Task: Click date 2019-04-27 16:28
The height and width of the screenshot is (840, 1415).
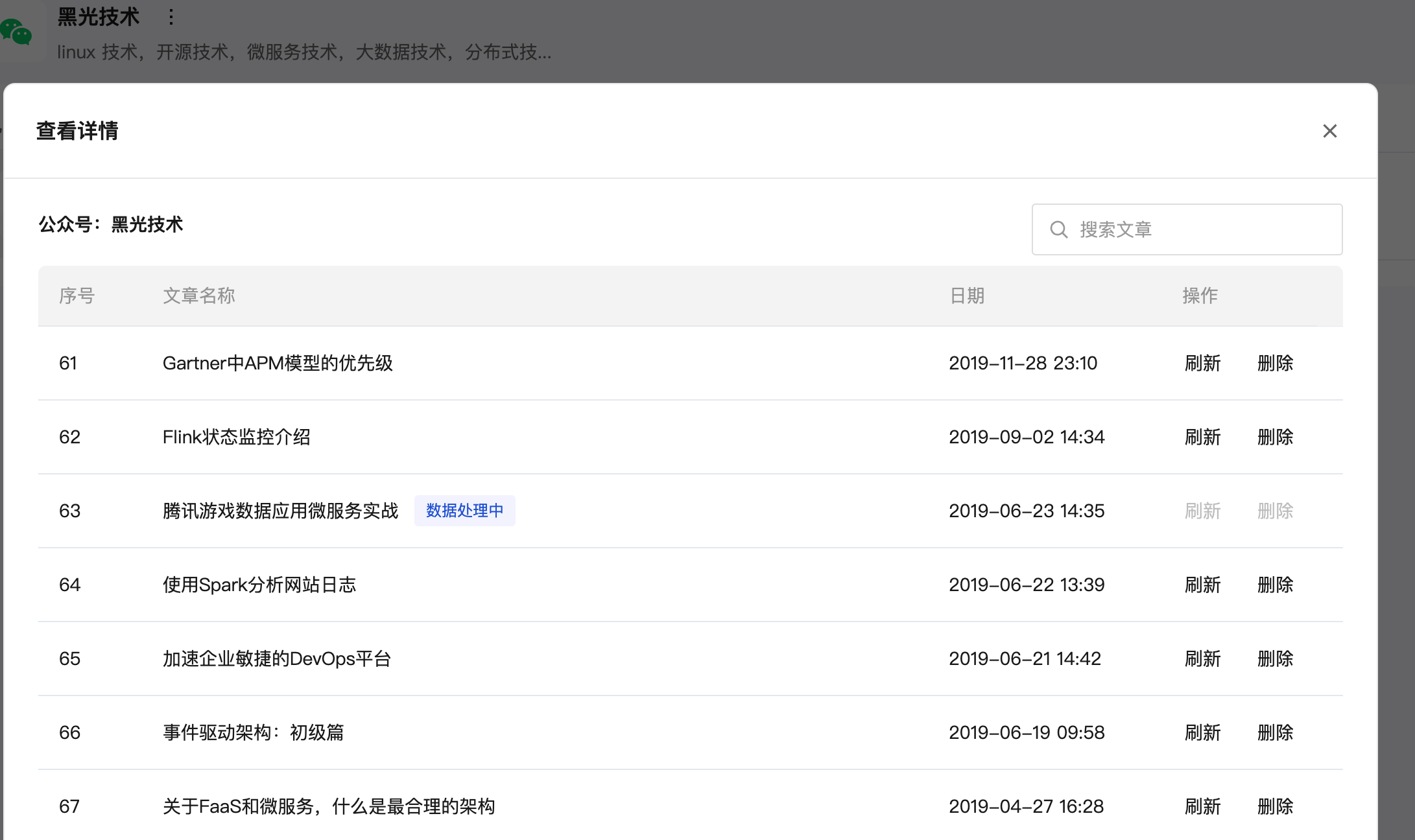Action: (1026, 806)
